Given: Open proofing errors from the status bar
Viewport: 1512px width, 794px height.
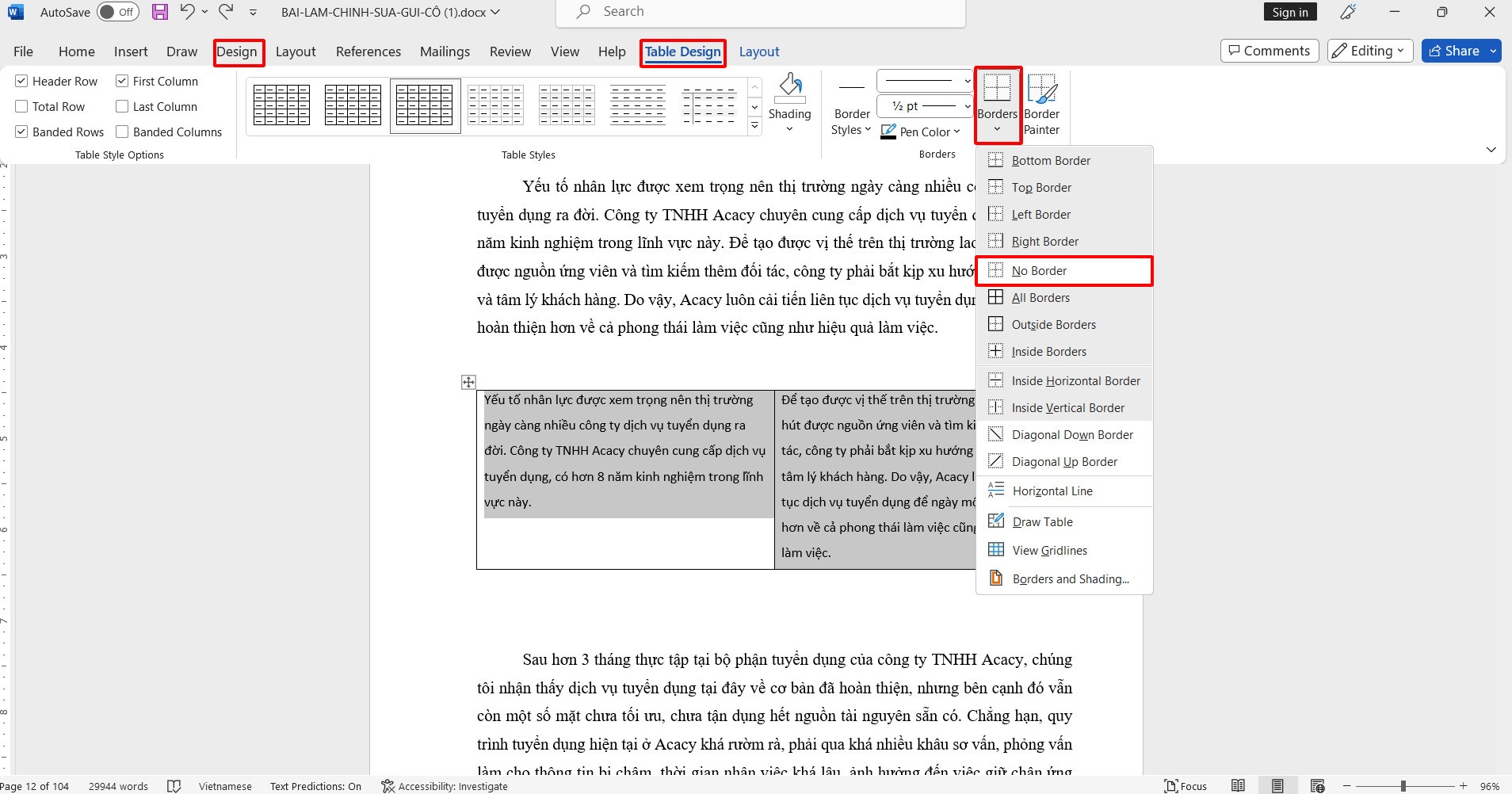Looking at the screenshot, I should point(174,785).
